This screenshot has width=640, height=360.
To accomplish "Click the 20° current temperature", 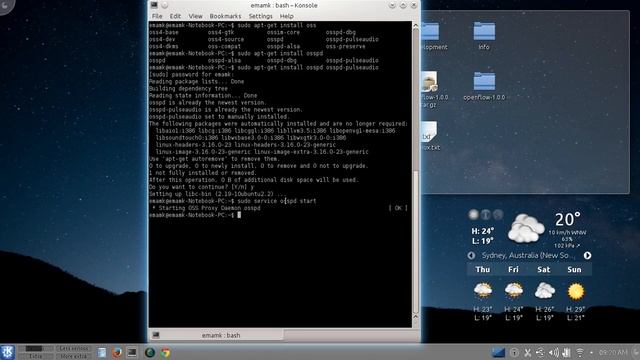I will click(x=567, y=220).
